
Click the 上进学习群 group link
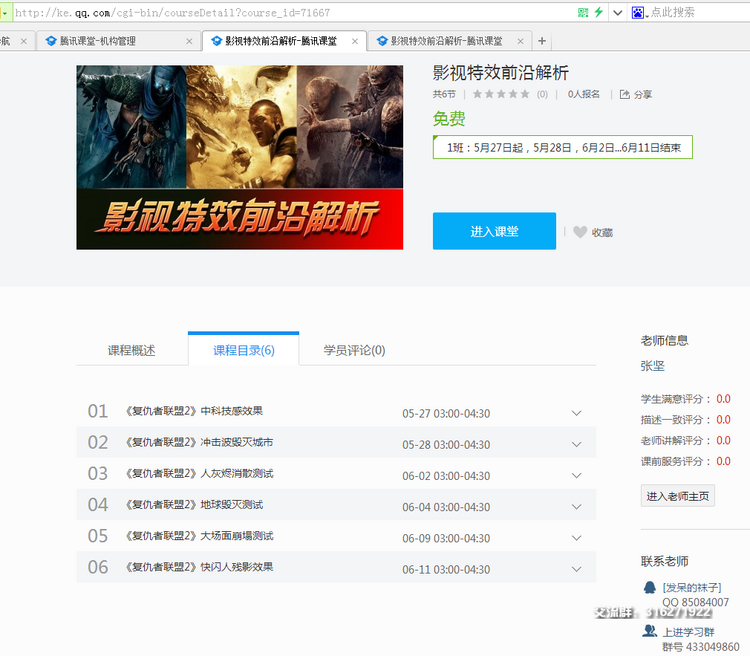pos(688,632)
